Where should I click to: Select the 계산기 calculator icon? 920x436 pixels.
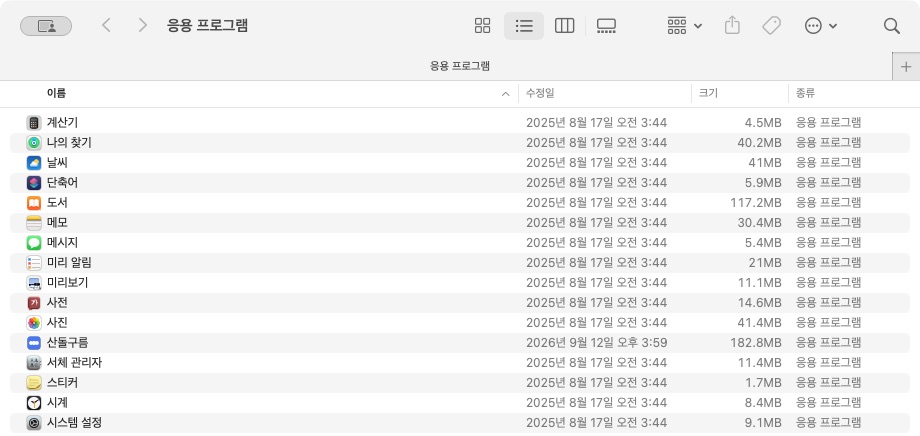pyautogui.click(x=34, y=123)
